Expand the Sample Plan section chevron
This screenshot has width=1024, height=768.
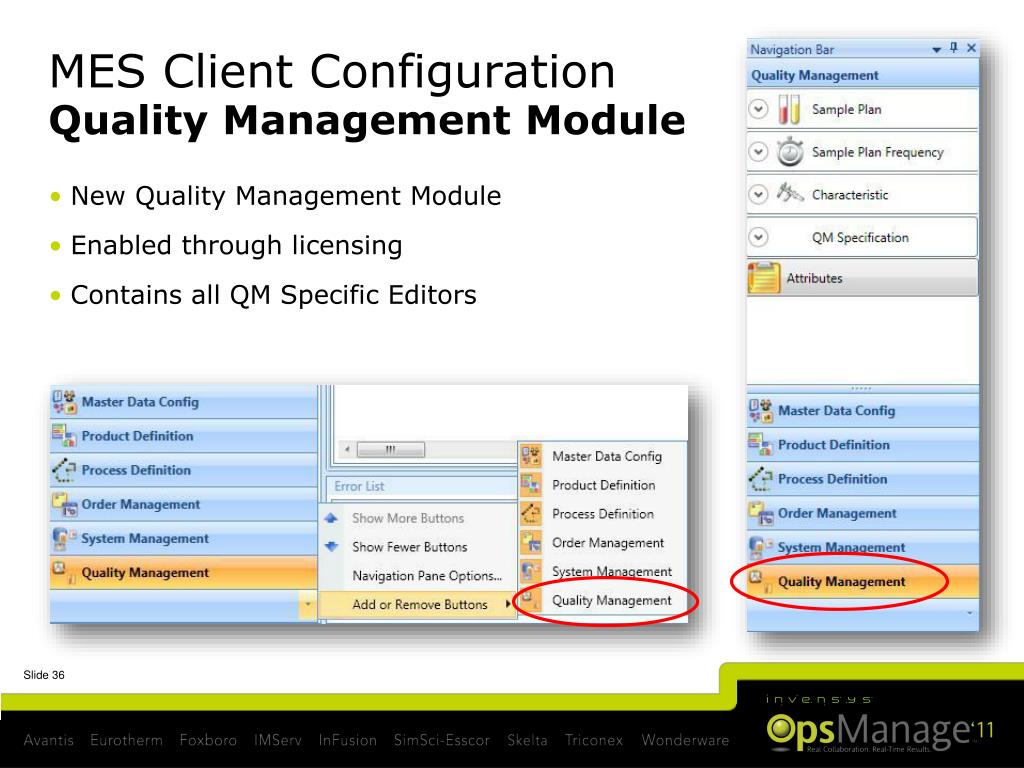(x=758, y=108)
